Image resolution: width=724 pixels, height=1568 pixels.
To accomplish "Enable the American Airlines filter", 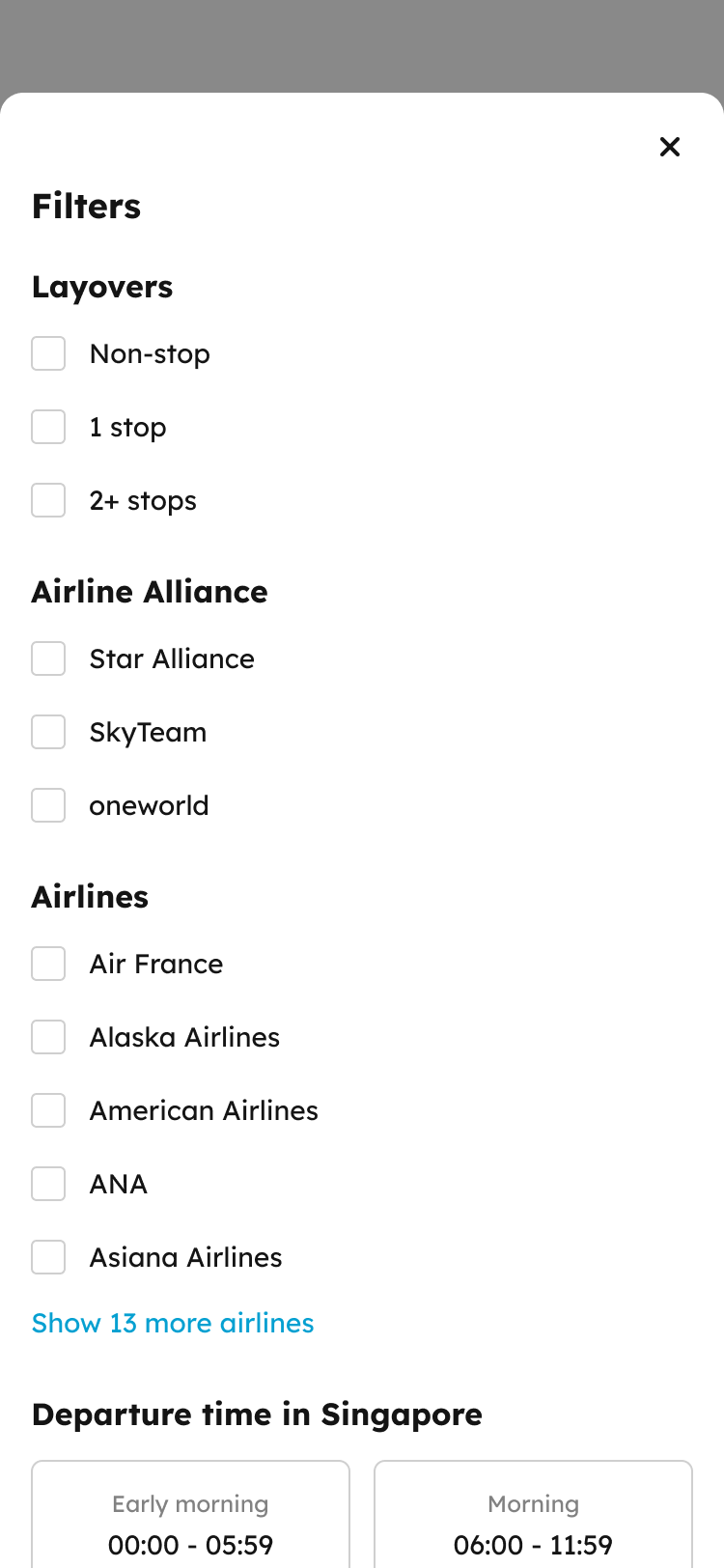I will tap(48, 1110).
